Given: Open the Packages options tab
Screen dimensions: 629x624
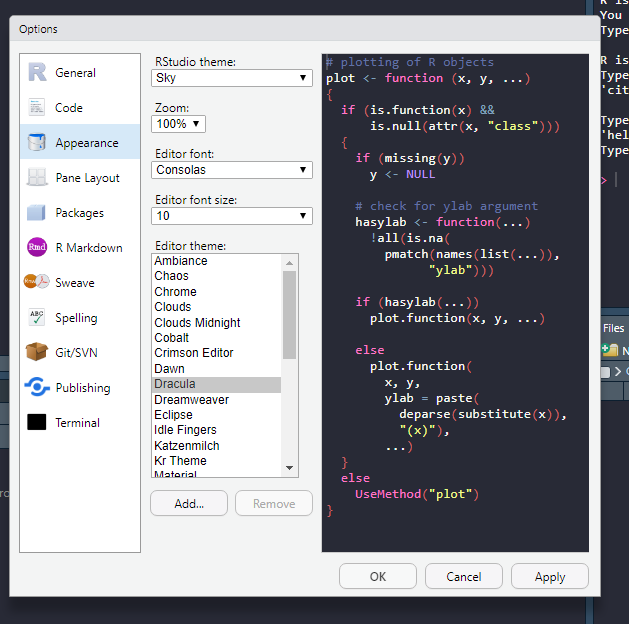Looking at the screenshot, I should tap(79, 213).
